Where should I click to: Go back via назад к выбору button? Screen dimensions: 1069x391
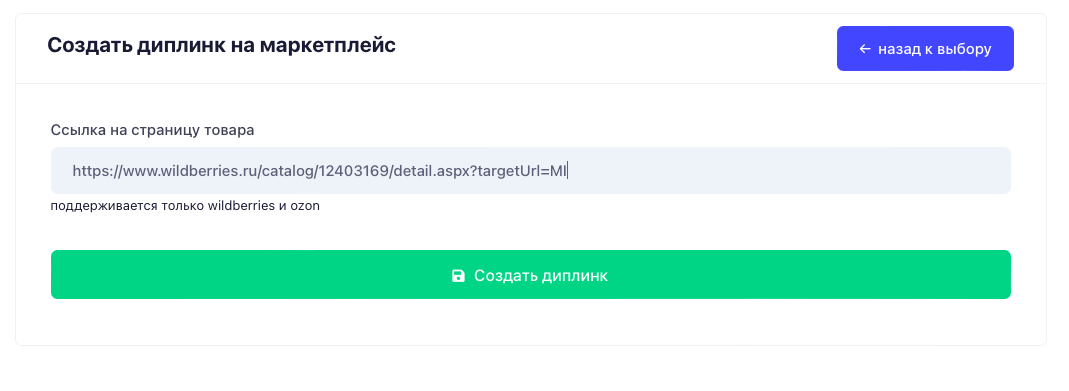click(x=925, y=48)
